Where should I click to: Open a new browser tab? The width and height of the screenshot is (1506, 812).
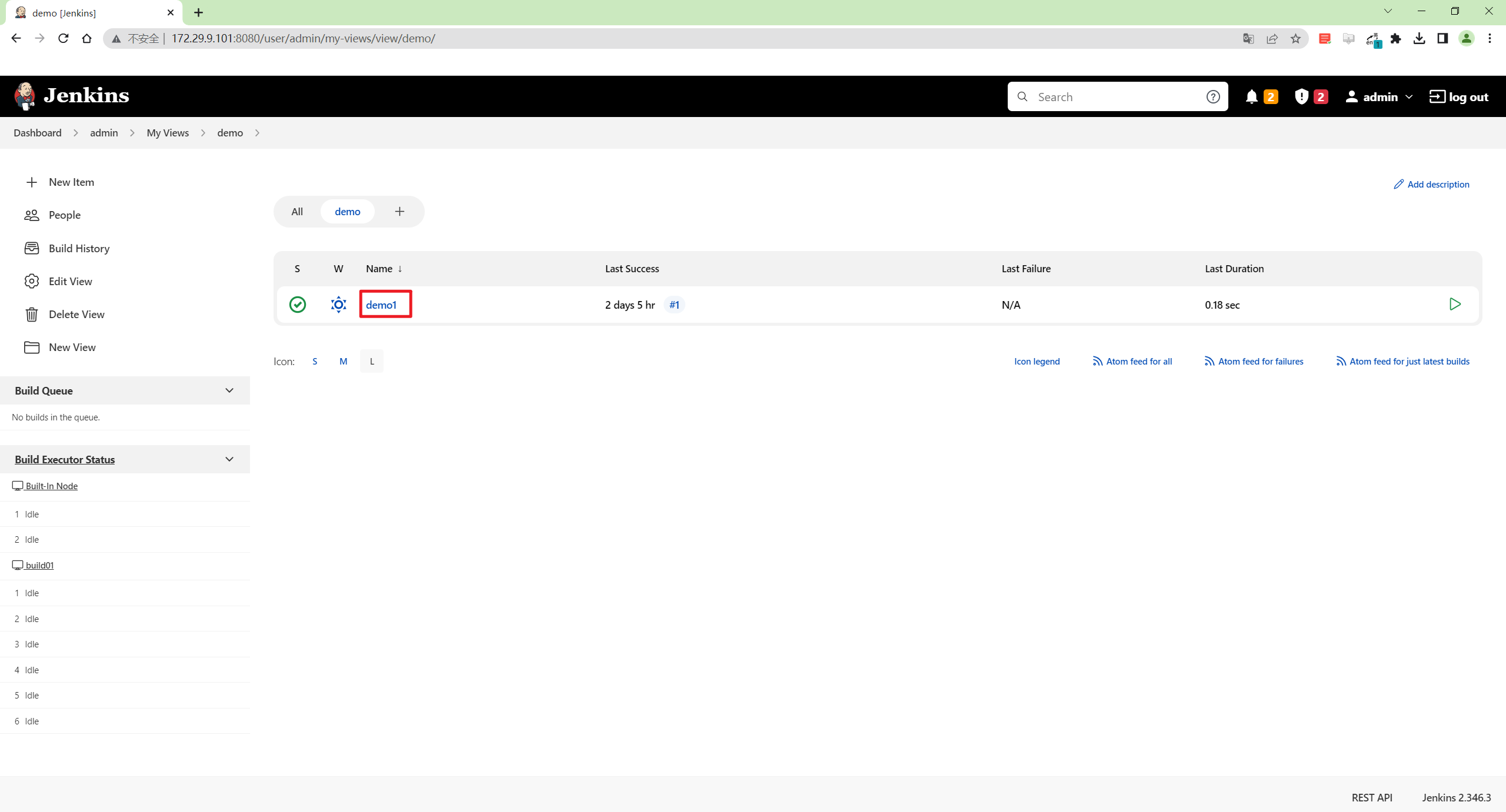coord(199,12)
